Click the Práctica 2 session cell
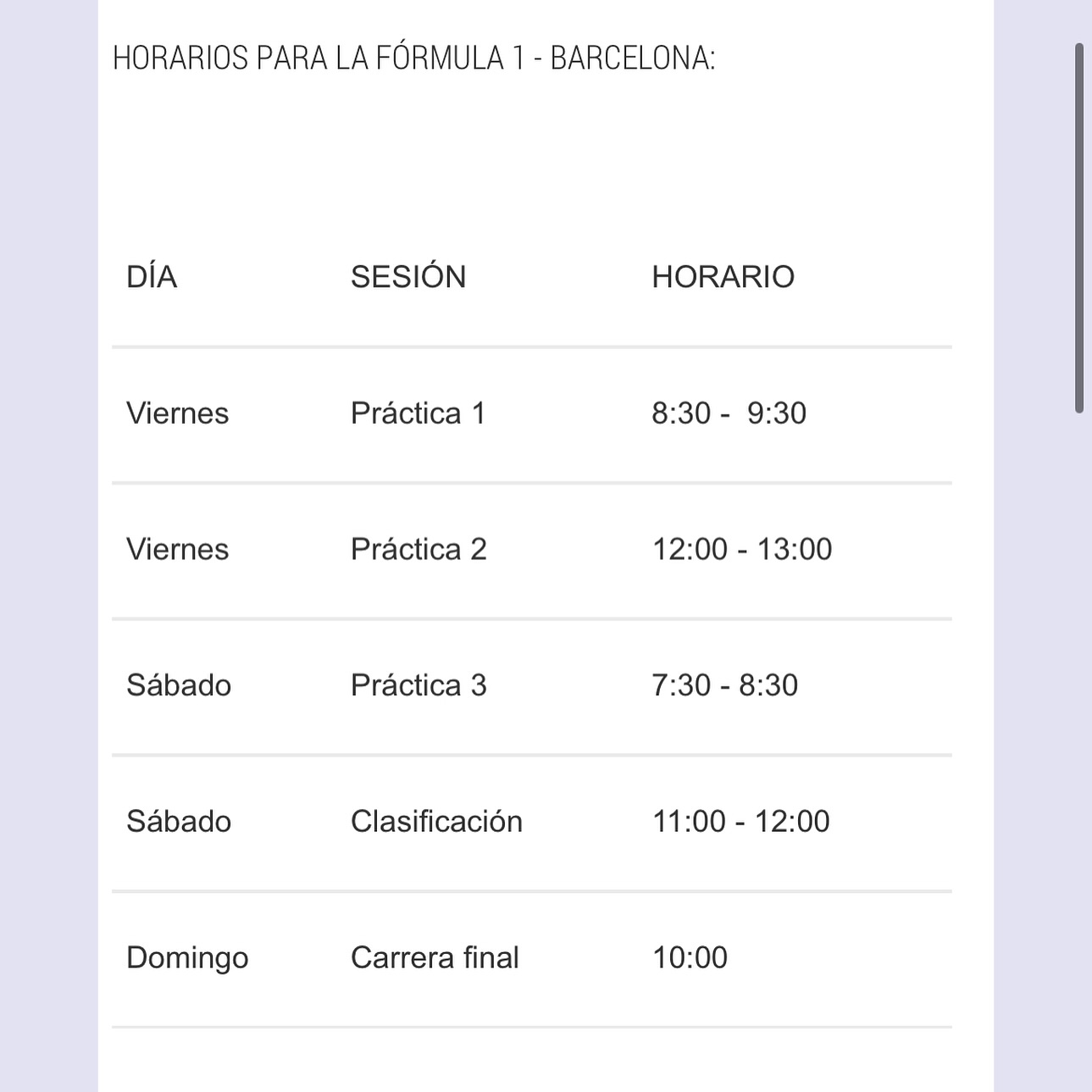1092x1092 pixels. [419, 550]
